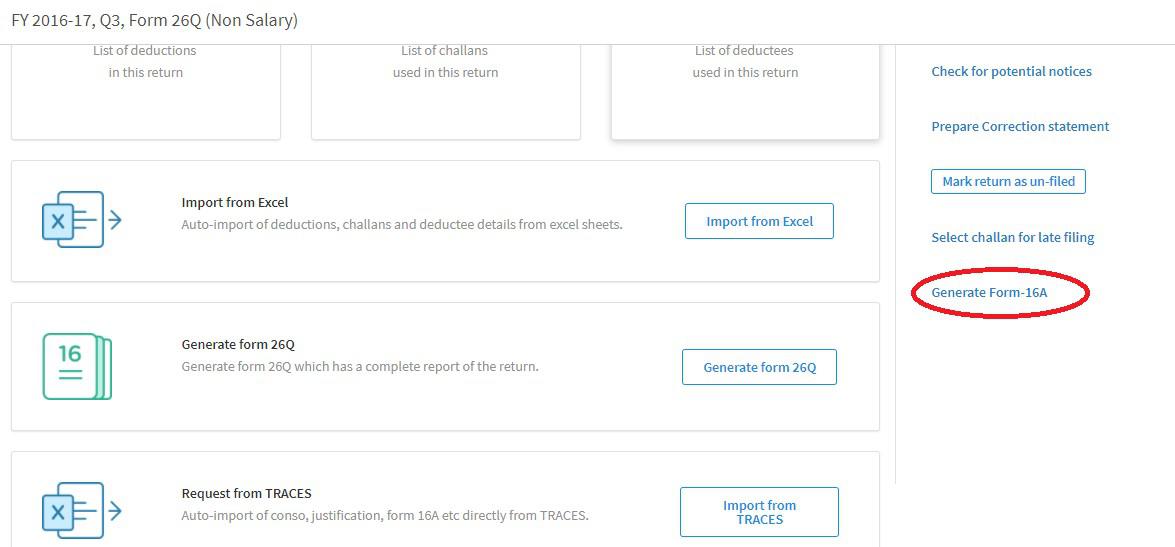Open Prepare Correction statement link
The width and height of the screenshot is (1175, 547).
[x=1020, y=126]
